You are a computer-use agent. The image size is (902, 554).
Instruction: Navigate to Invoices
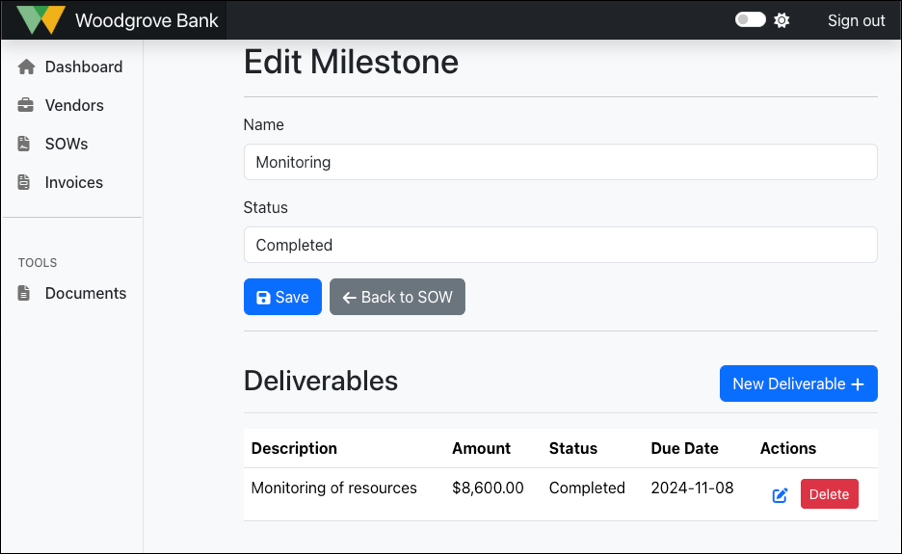74,182
